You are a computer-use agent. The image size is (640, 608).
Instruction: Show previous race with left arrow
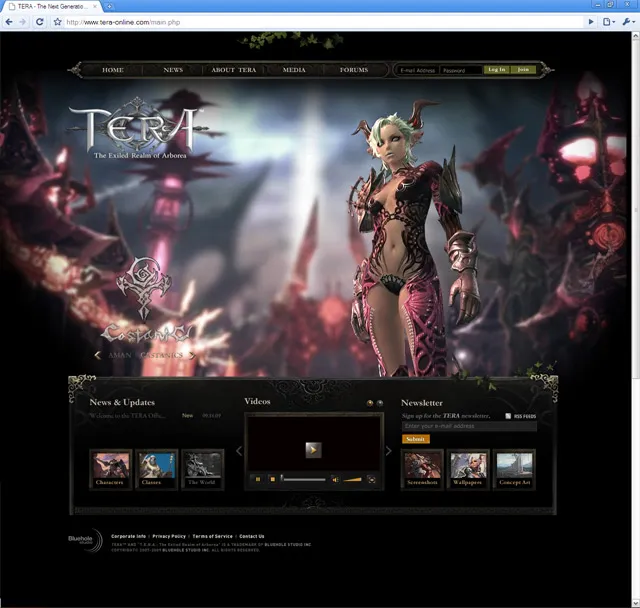98,355
